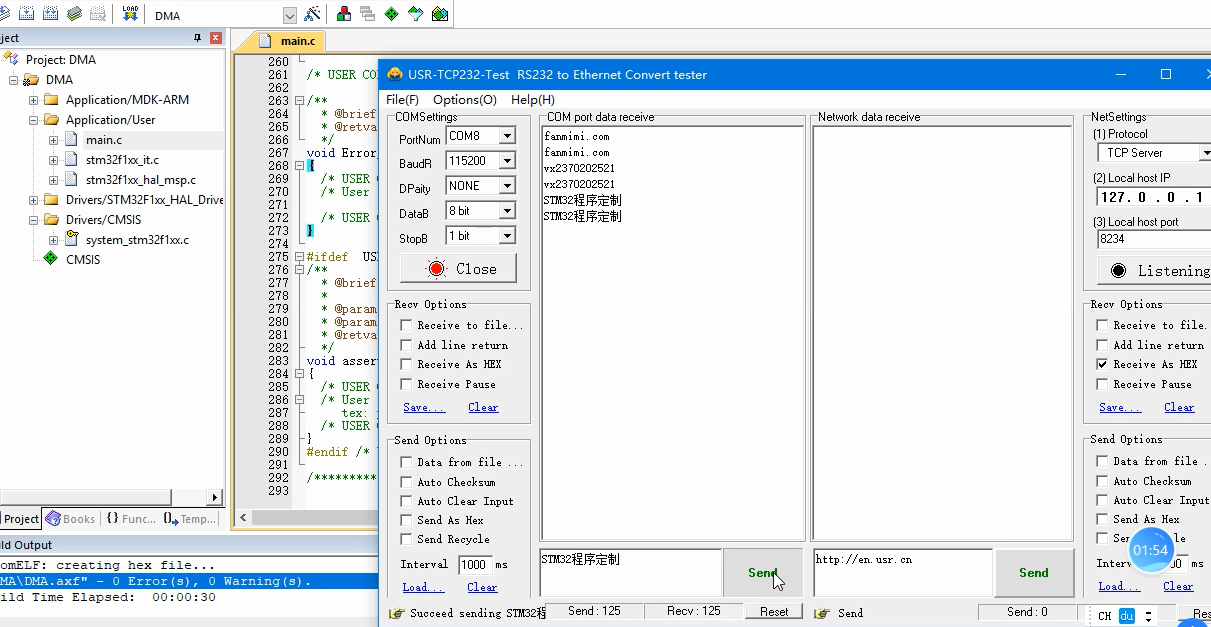Screen dimensions: 1211x627
Task: Open Target Options magic wand icon
Action: (313, 14)
